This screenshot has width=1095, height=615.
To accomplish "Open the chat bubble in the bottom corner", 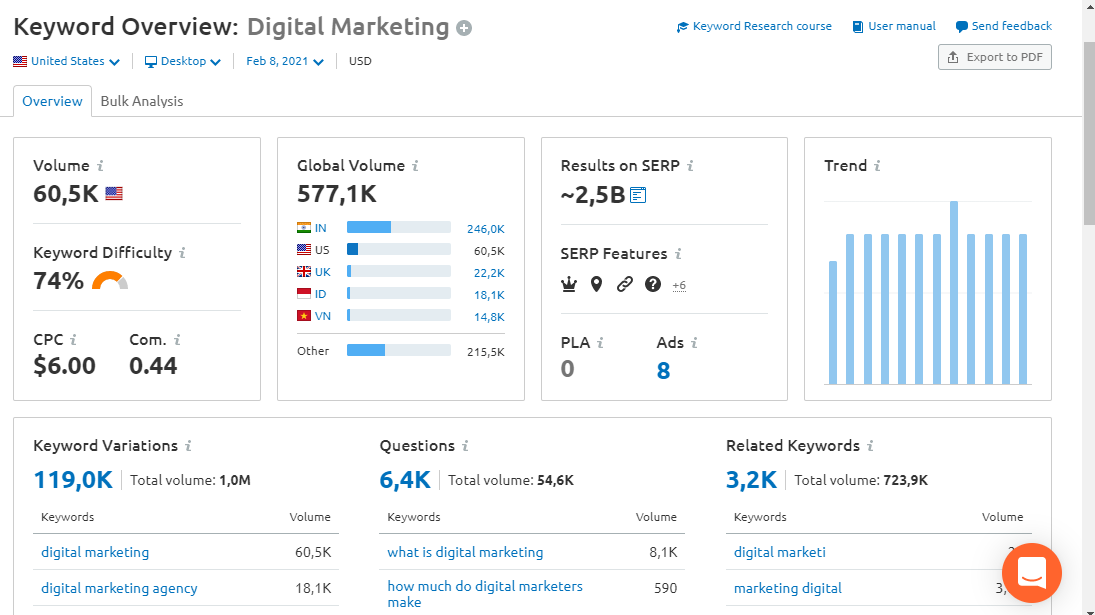I will click(x=1031, y=573).
